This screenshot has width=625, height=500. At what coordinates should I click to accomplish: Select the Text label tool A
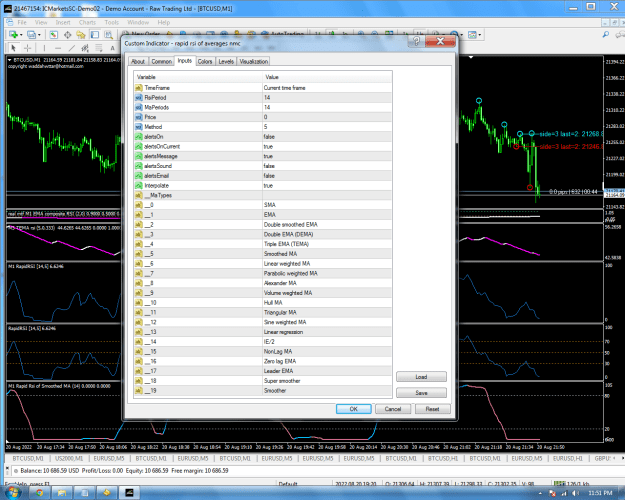112,48
